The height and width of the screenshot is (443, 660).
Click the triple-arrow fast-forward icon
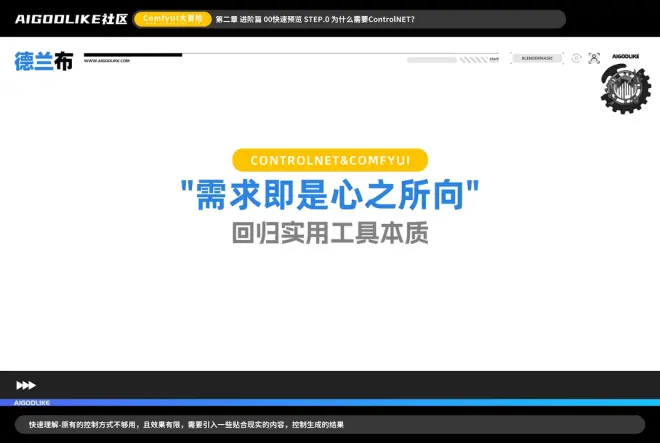26,385
